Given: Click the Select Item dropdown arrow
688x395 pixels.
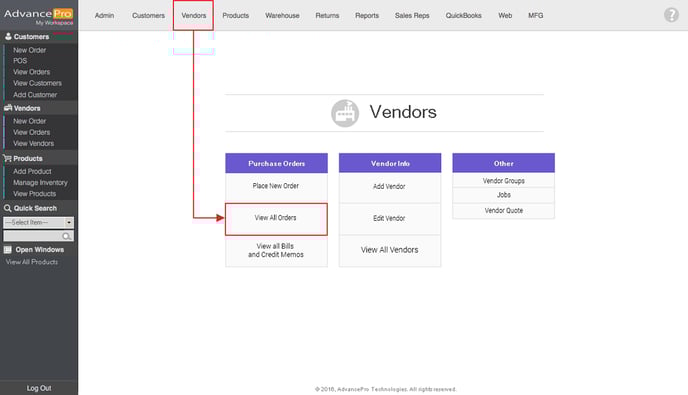Looking at the screenshot, I should tap(69, 223).
